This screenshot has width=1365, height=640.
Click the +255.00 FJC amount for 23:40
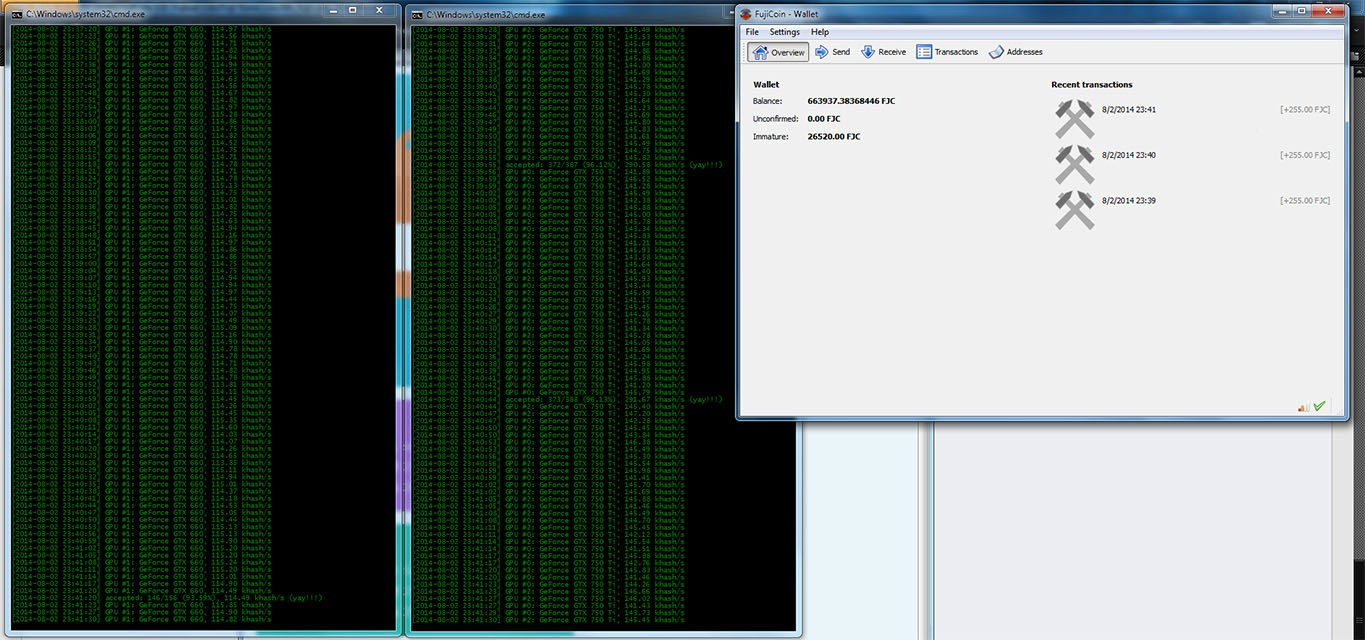pos(1305,155)
